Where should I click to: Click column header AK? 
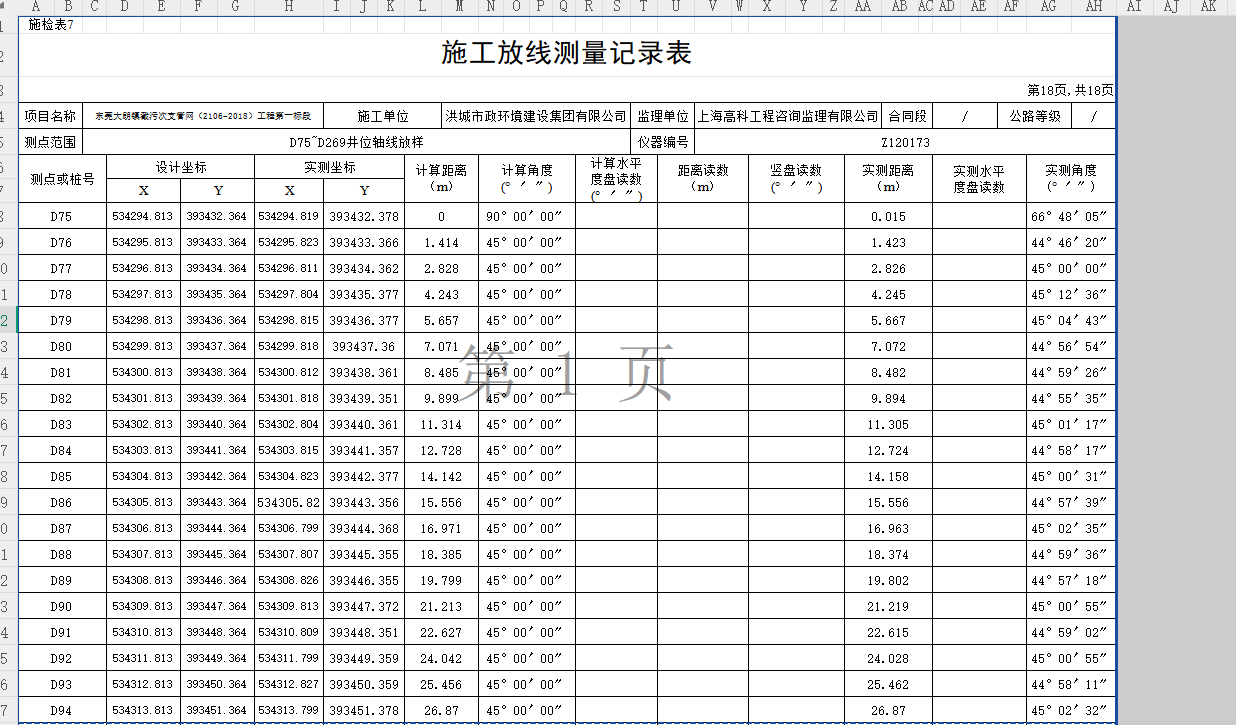(1208, 7)
